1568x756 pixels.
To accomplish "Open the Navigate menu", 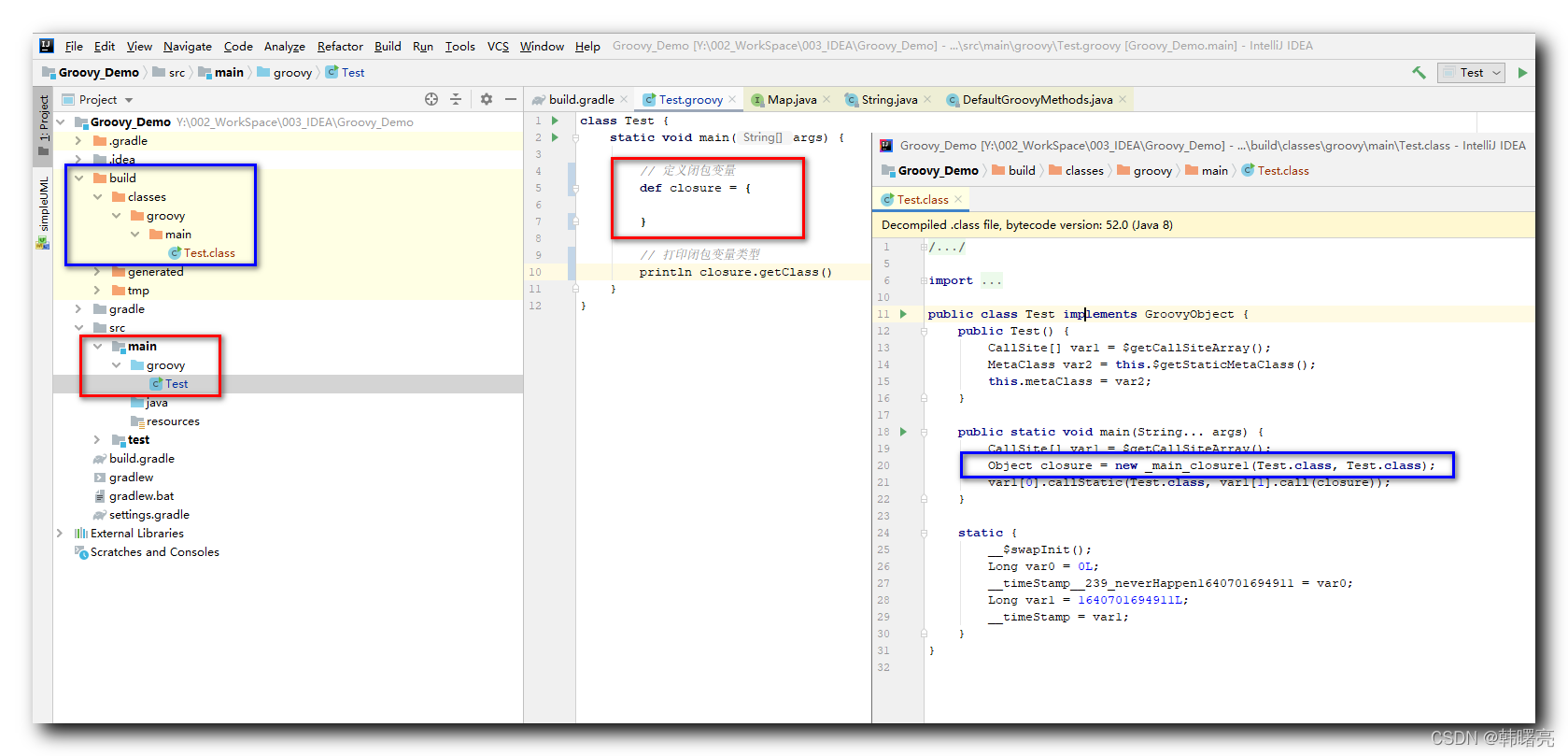I will pyautogui.click(x=188, y=46).
